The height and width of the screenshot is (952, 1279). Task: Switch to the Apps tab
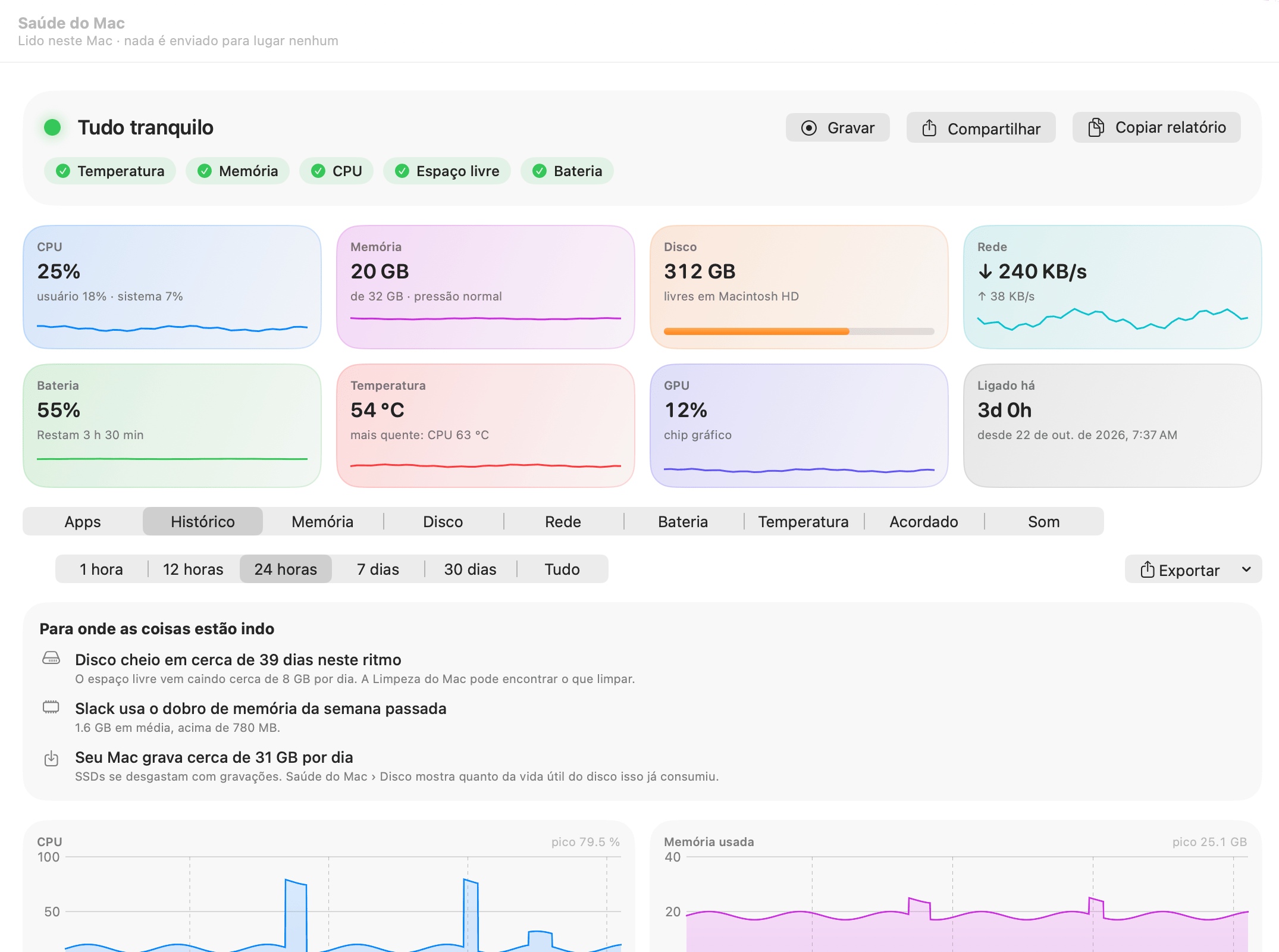83,522
